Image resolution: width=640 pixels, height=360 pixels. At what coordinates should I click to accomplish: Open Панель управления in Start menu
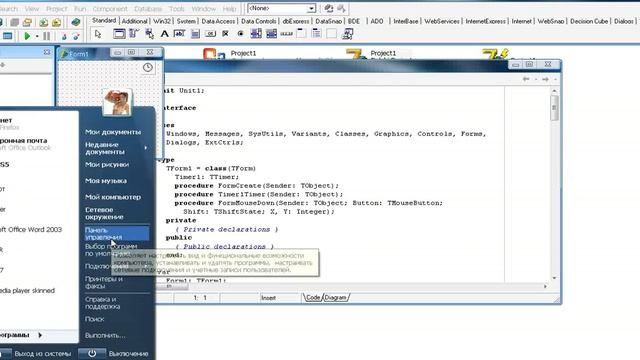pyautogui.click(x=116, y=233)
